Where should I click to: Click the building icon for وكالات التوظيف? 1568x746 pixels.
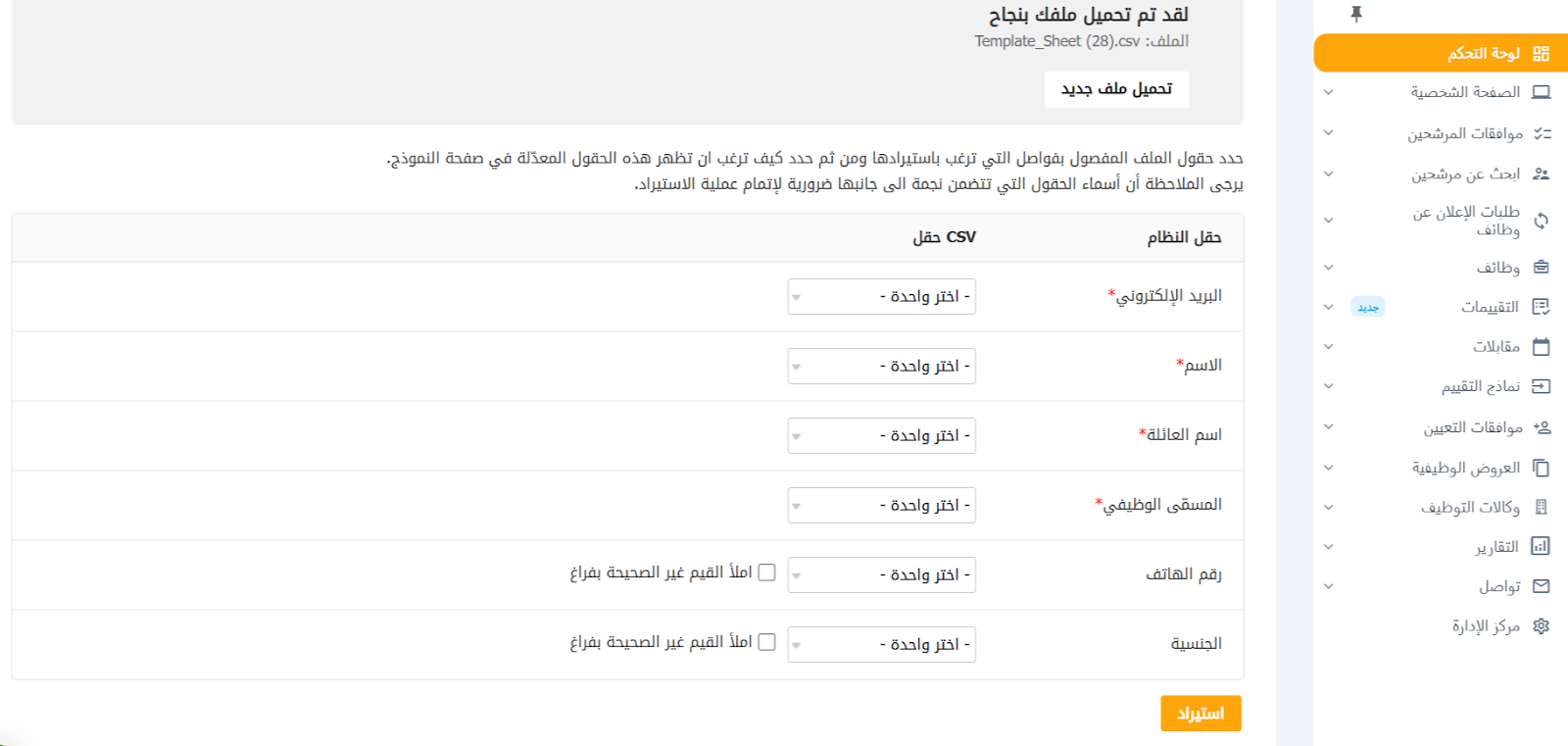click(x=1541, y=507)
